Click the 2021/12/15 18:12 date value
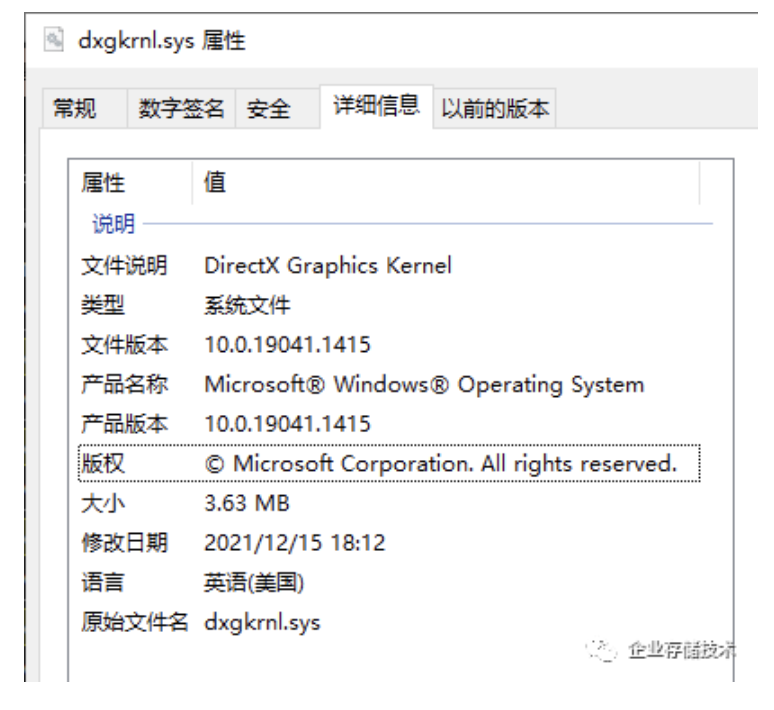The image size is (774, 710). 295,543
